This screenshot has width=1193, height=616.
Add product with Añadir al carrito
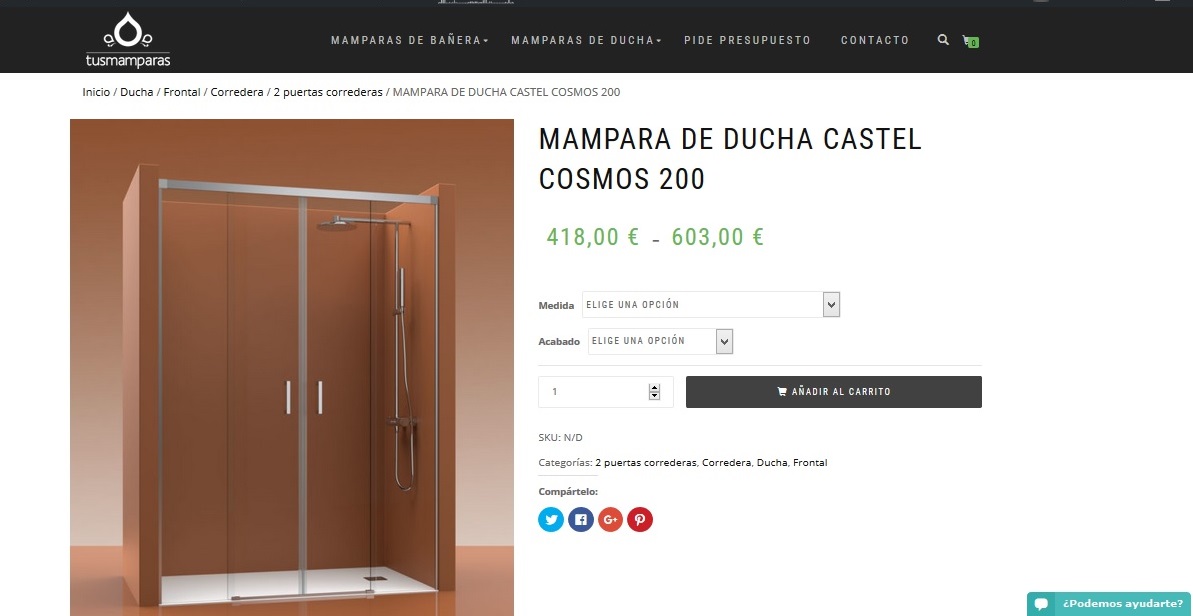[x=834, y=392]
